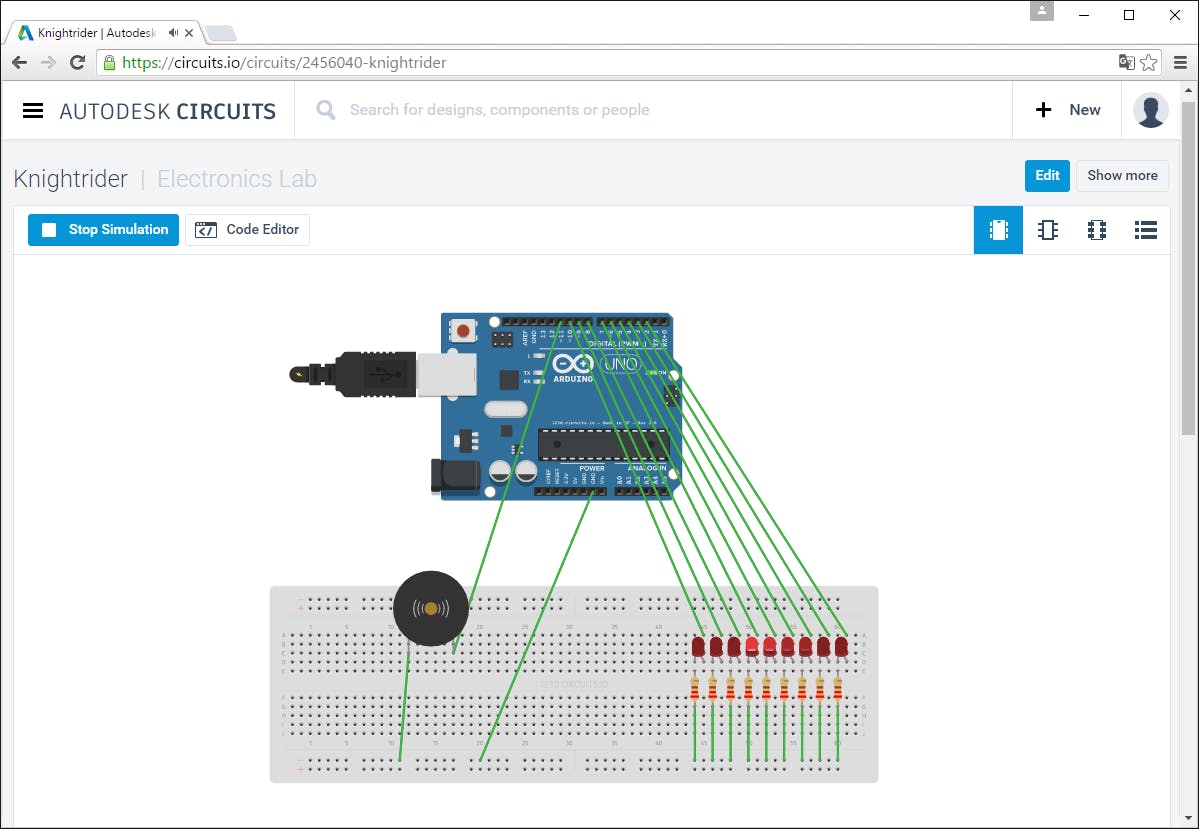1199x829 pixels.
Task: Select the breadboard lab view icon
Action: click(998, 229)
